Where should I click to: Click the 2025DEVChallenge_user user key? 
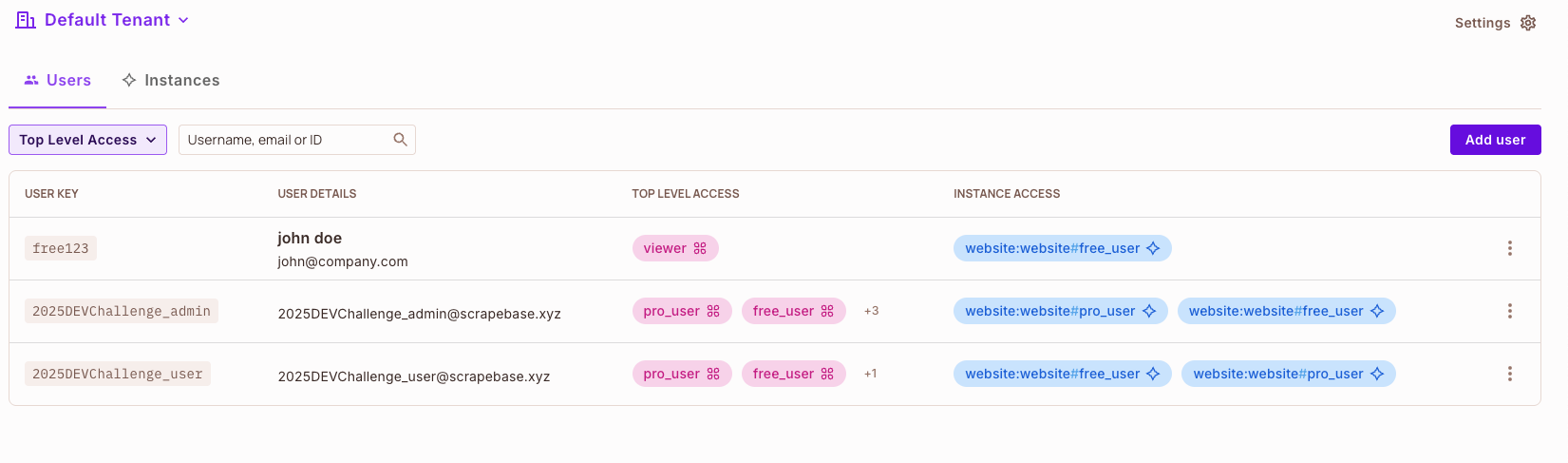pyautogui.click(x=118, y=374)
